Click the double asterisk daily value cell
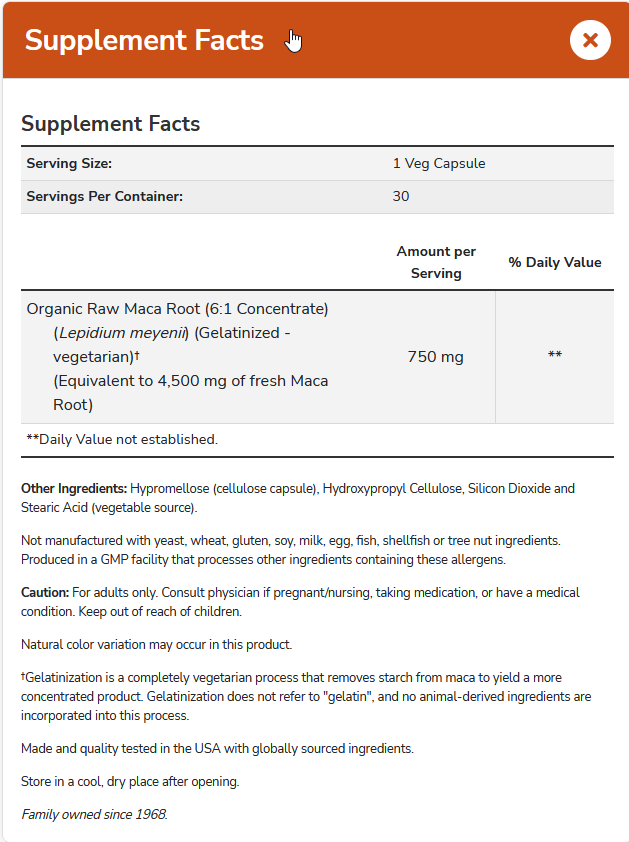The image size is (629, 842). (555, 357)
